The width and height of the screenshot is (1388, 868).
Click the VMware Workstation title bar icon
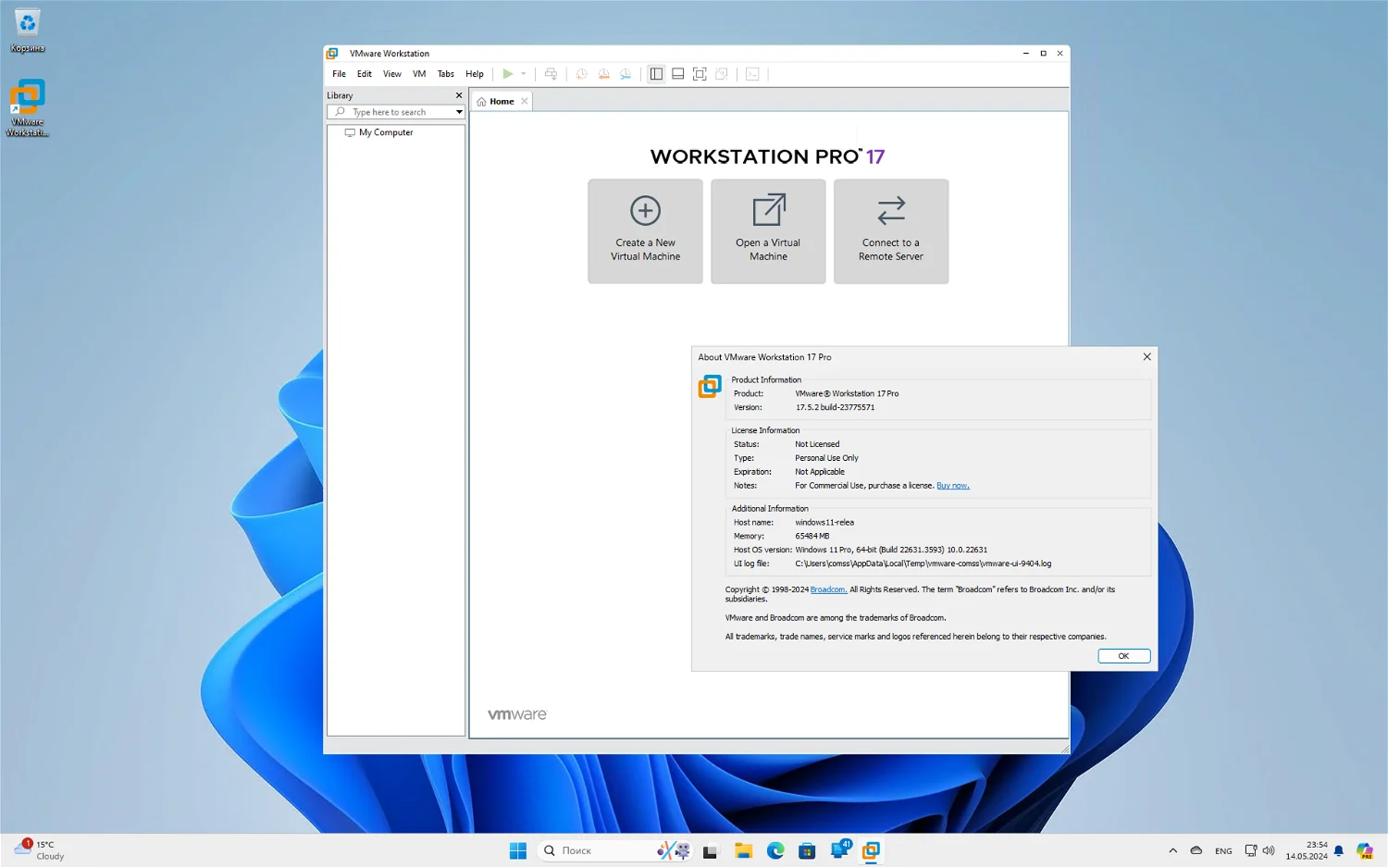coord(332,54)
